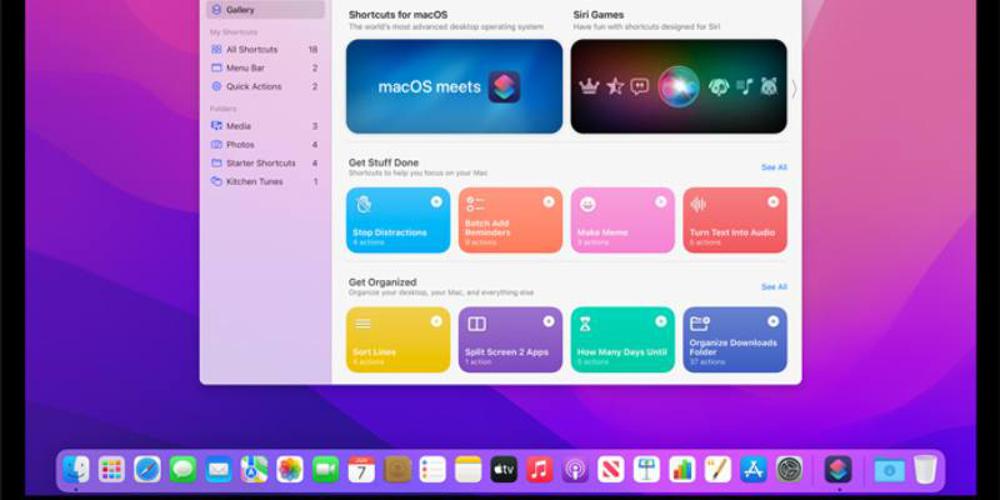Click the 'Get Organized' section title

pyautogui.click(x=382, y=282)
